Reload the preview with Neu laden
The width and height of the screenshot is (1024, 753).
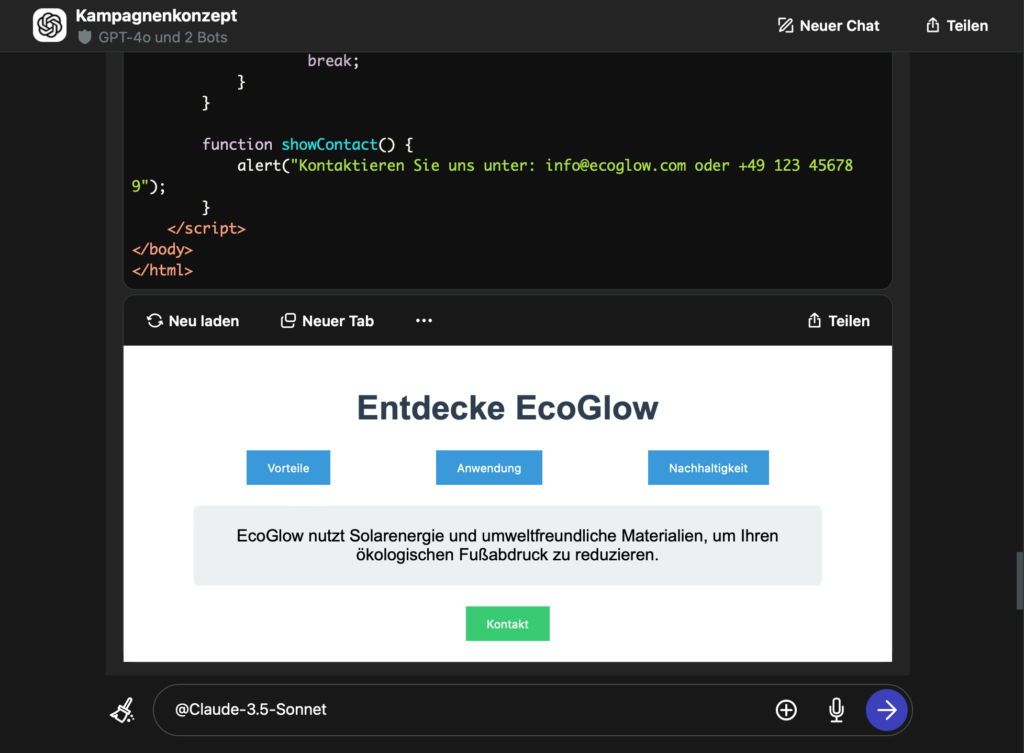193,321
